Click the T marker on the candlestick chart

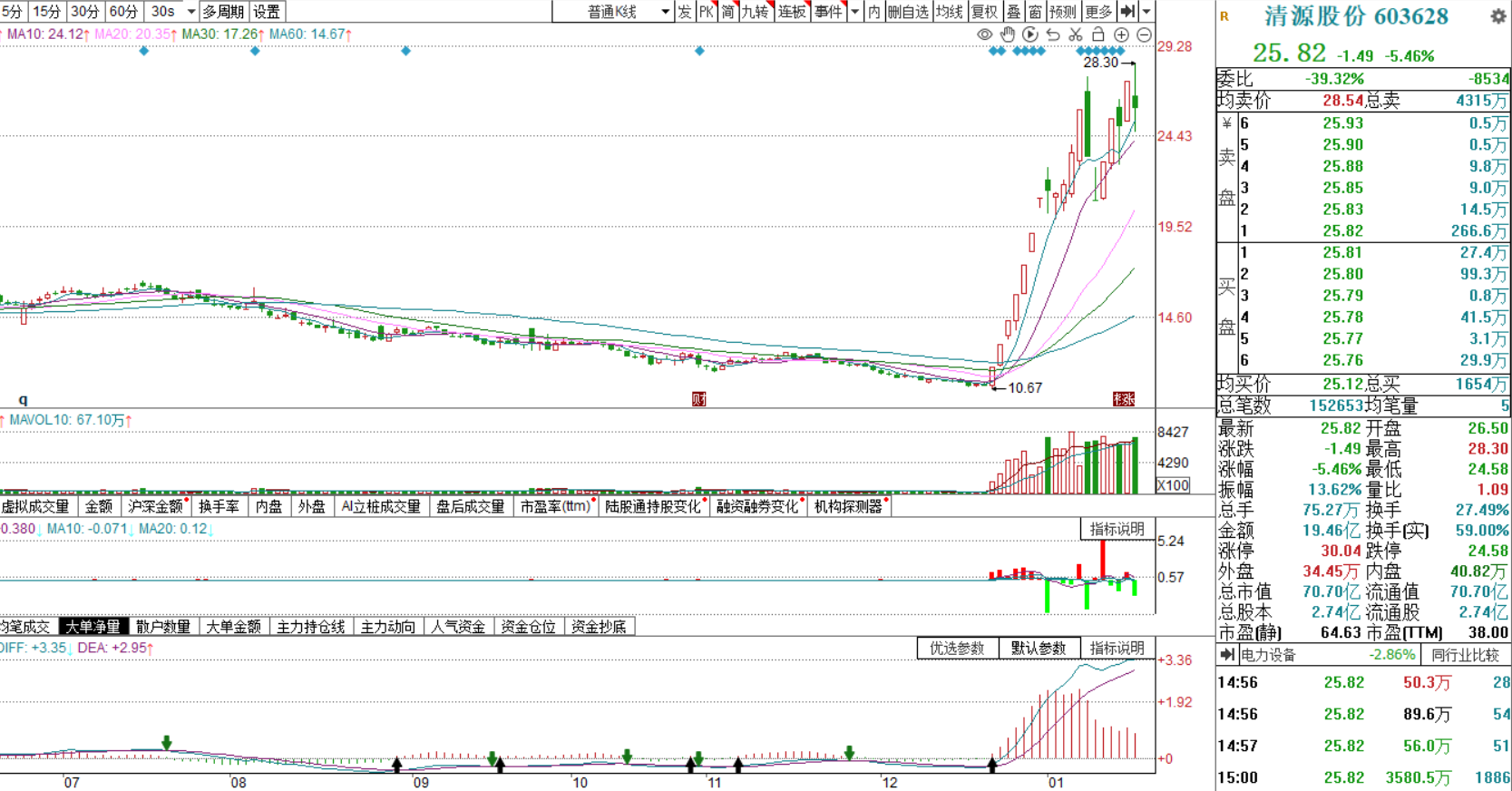point(1039,203)
